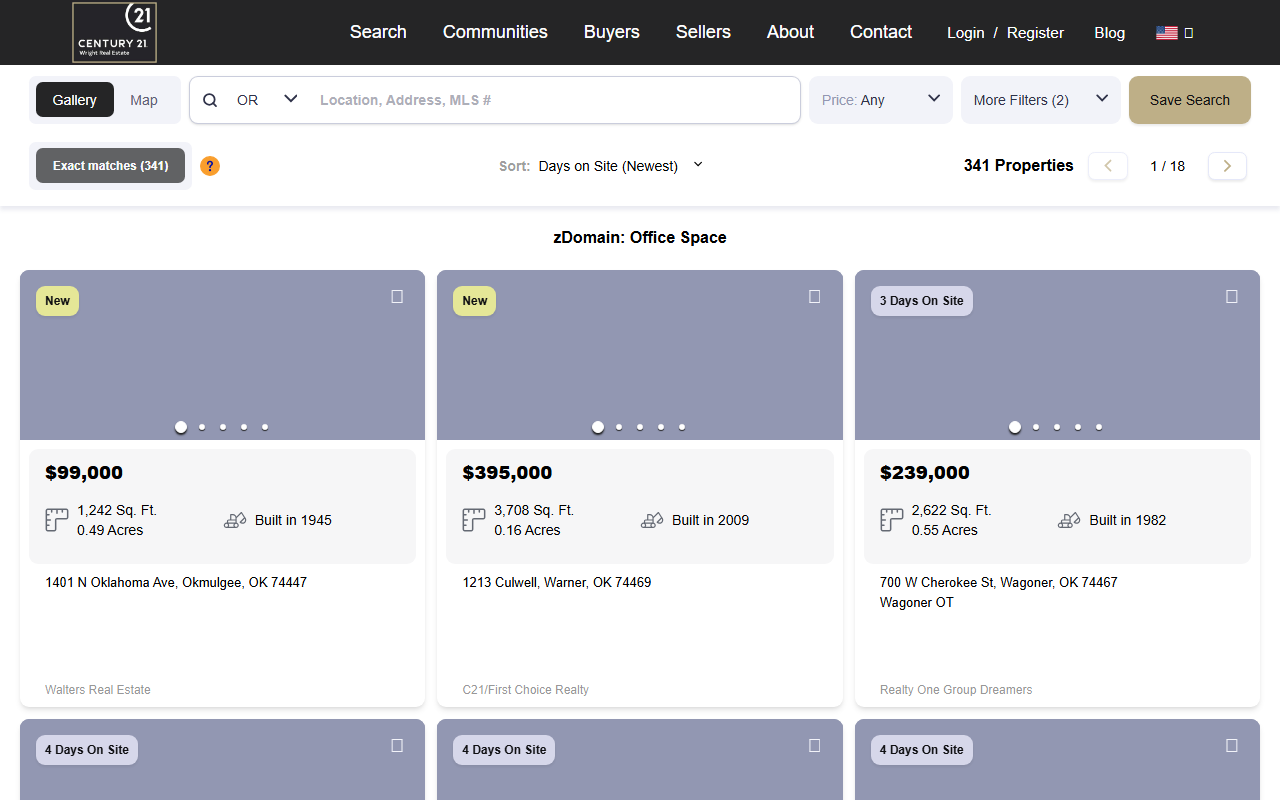
Task: Open the $99,000 listing photo
Action: tap(222, 355)
